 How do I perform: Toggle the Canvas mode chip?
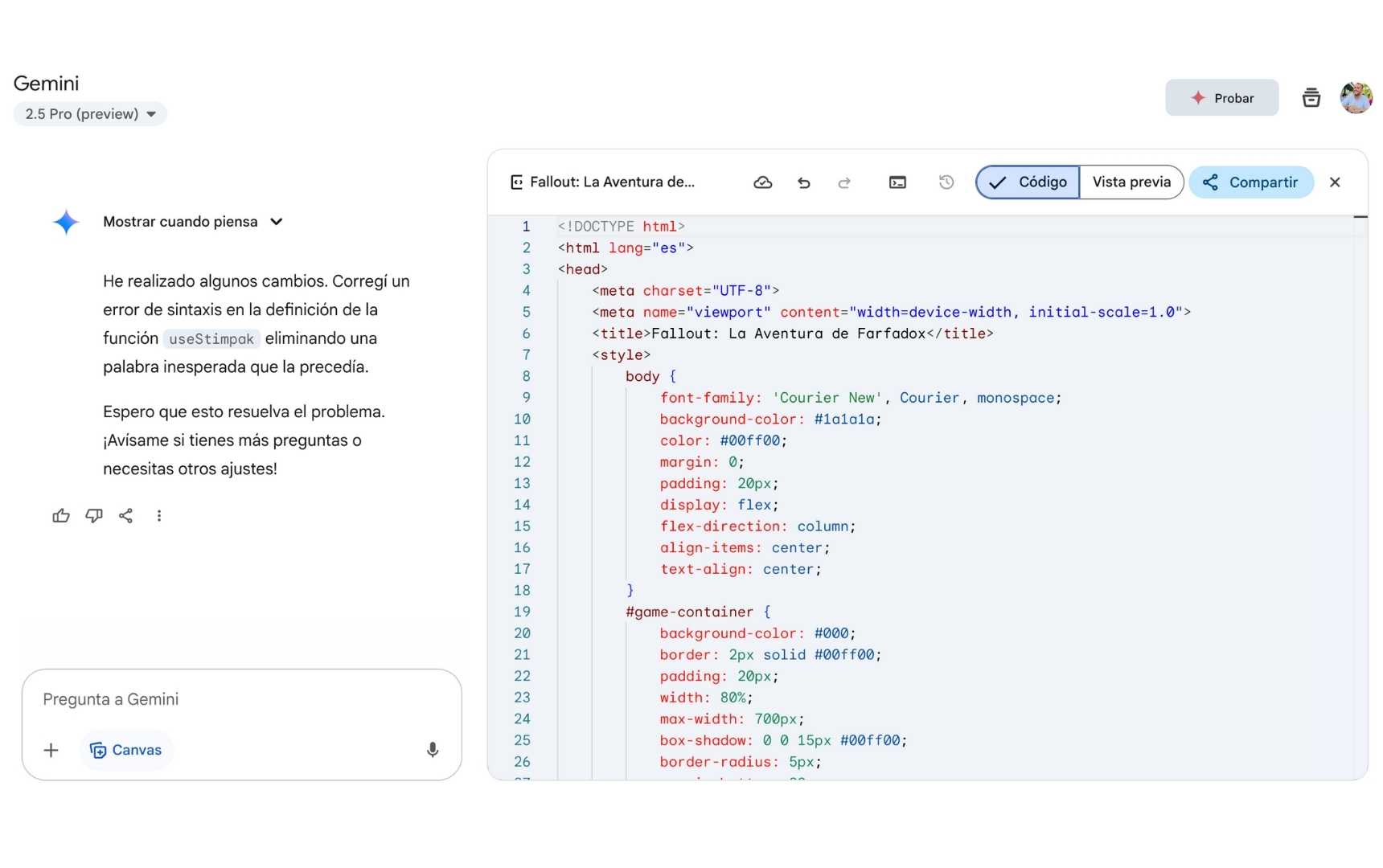click(126, 750)
